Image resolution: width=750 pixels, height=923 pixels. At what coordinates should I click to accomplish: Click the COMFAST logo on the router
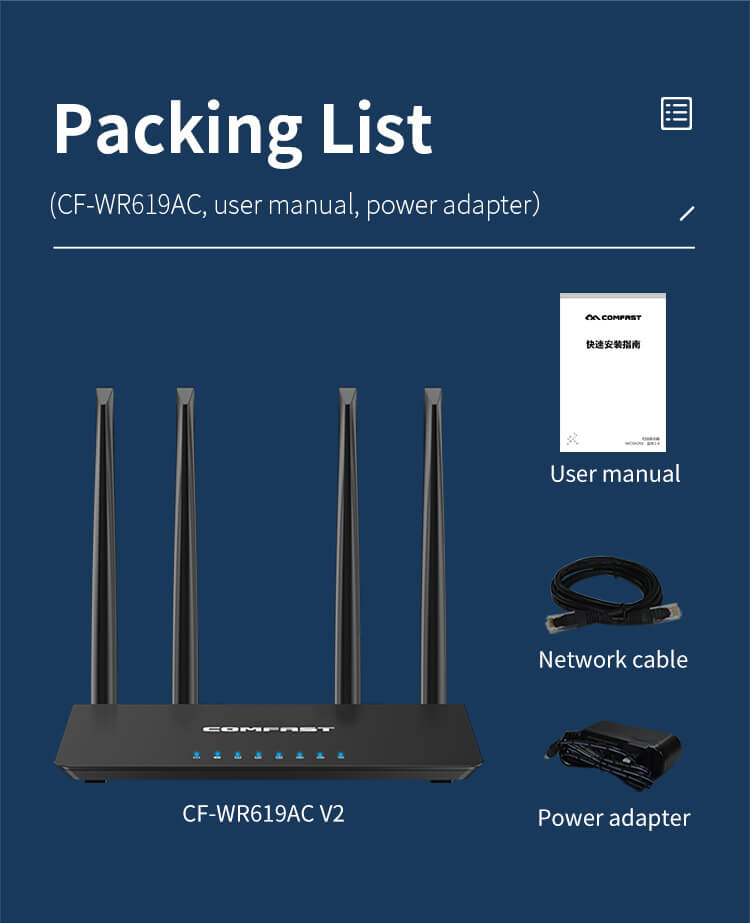click(268, 729)
